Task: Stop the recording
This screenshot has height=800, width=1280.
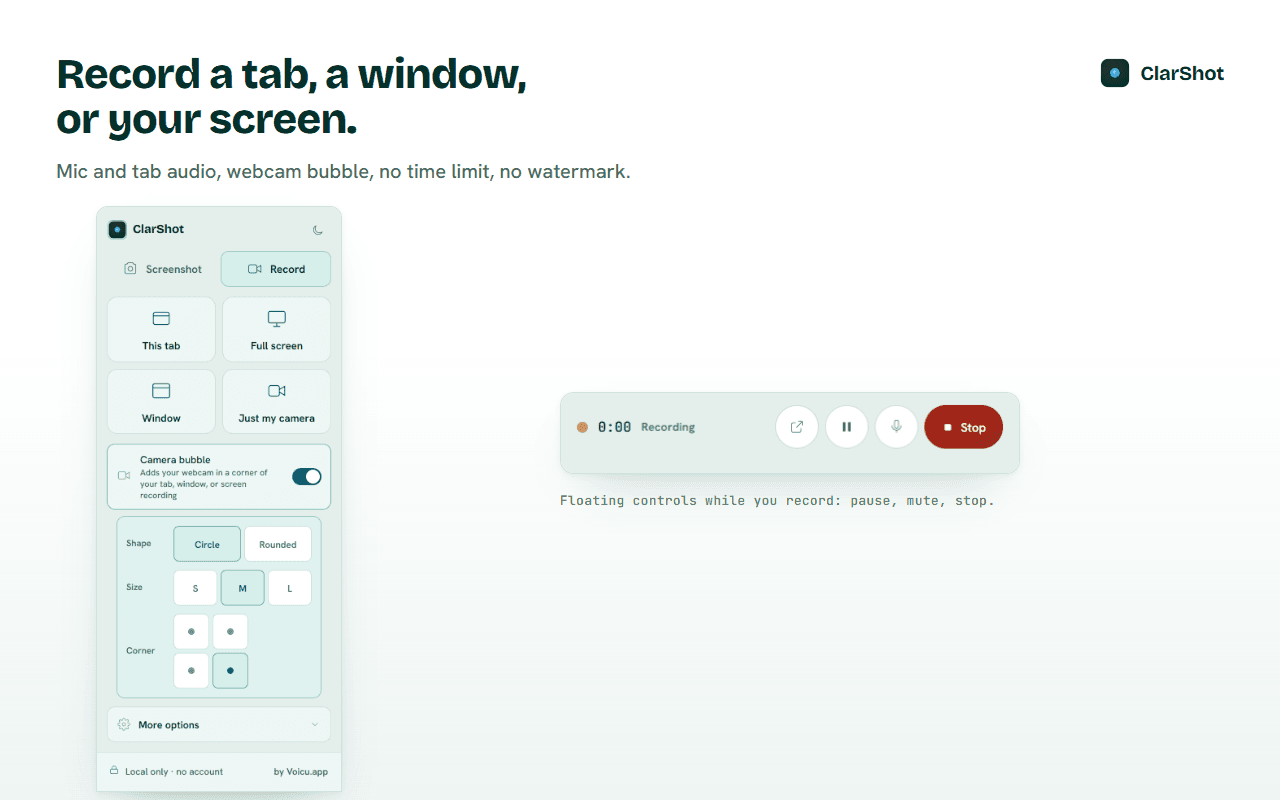Action: tap(964, 427)
